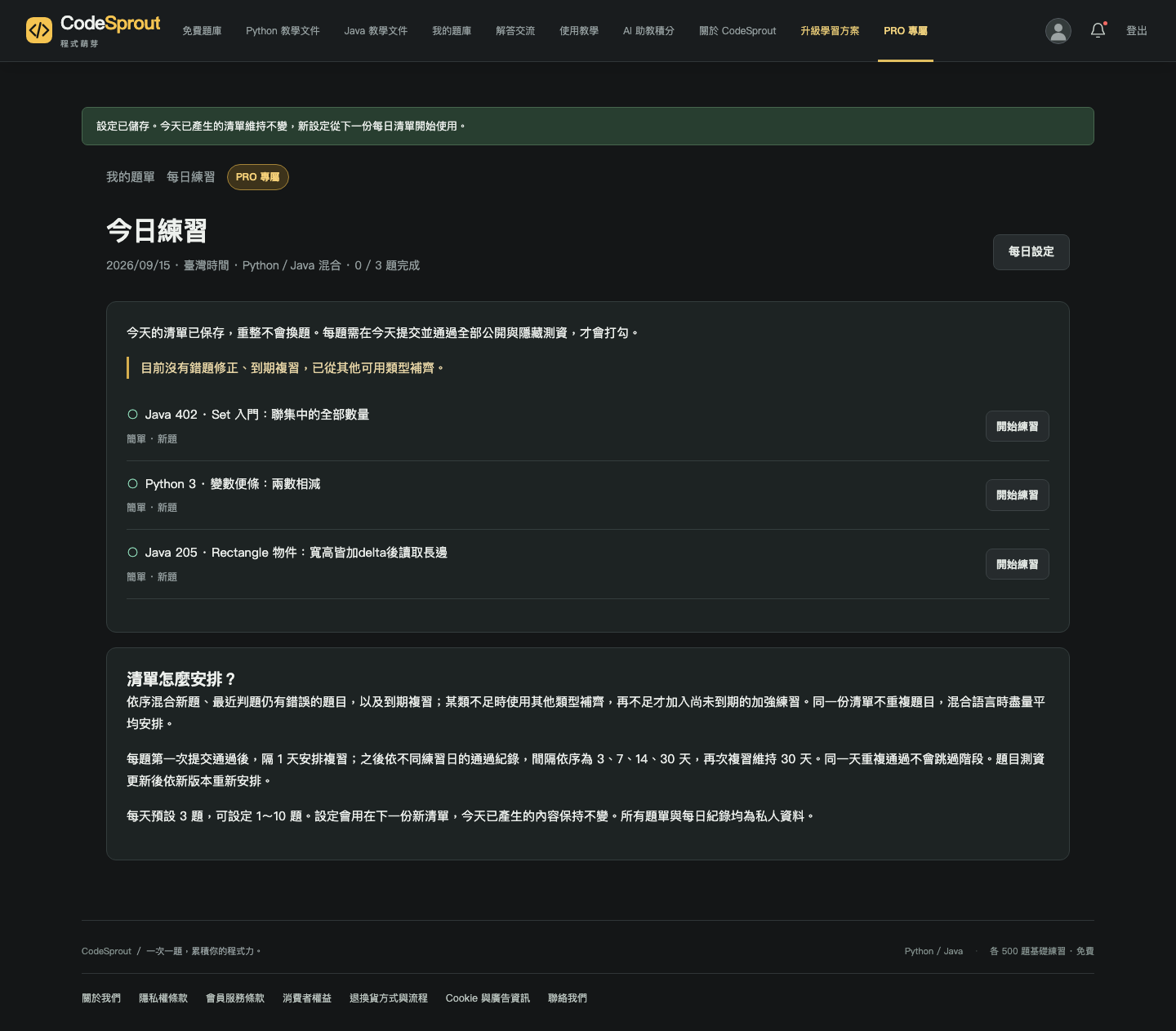
Task: Click the footer CodeSprout text
Action: tap(106, 951)
